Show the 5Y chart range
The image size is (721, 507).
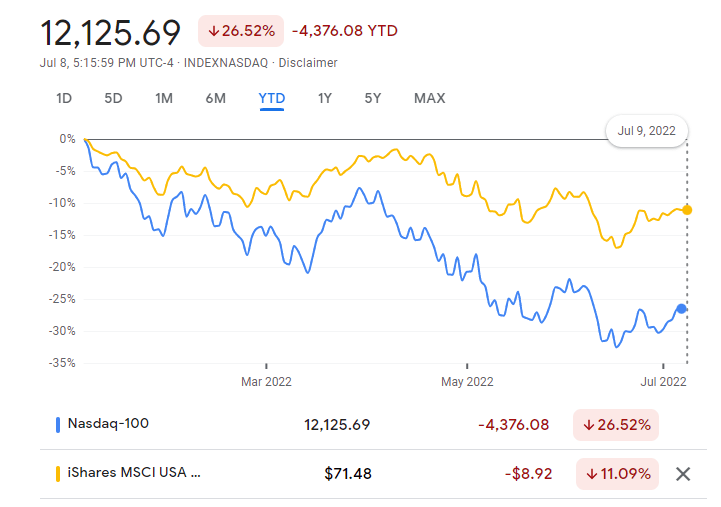pyautogui.click(x=373, y=98)
